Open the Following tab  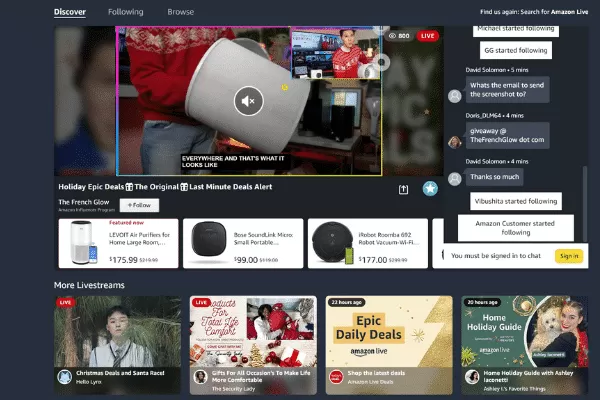pyautogui.click(x=126, y=12)
